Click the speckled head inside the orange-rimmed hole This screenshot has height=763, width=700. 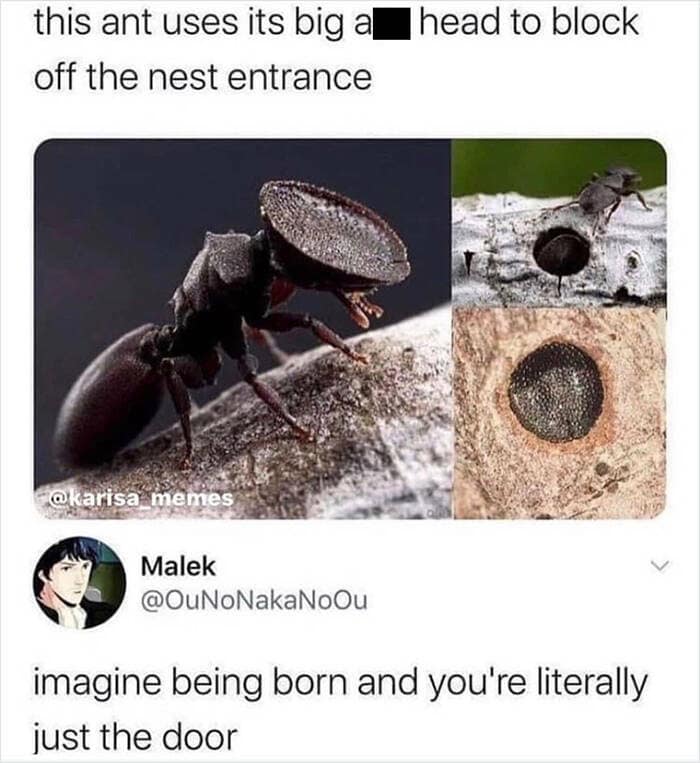click(556, 392)
